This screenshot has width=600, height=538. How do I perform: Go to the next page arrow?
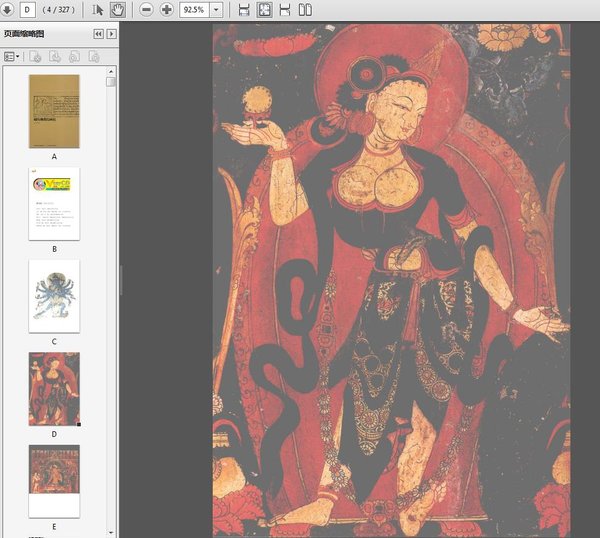9,9
